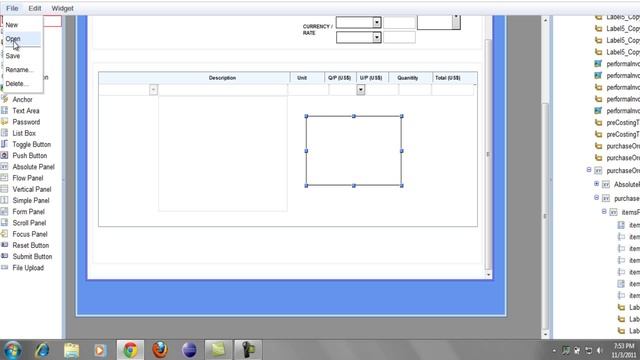The height and width of the screenshot is (360, 640).
Task: Select the File Upload widget icon
Action: point(4,267)
